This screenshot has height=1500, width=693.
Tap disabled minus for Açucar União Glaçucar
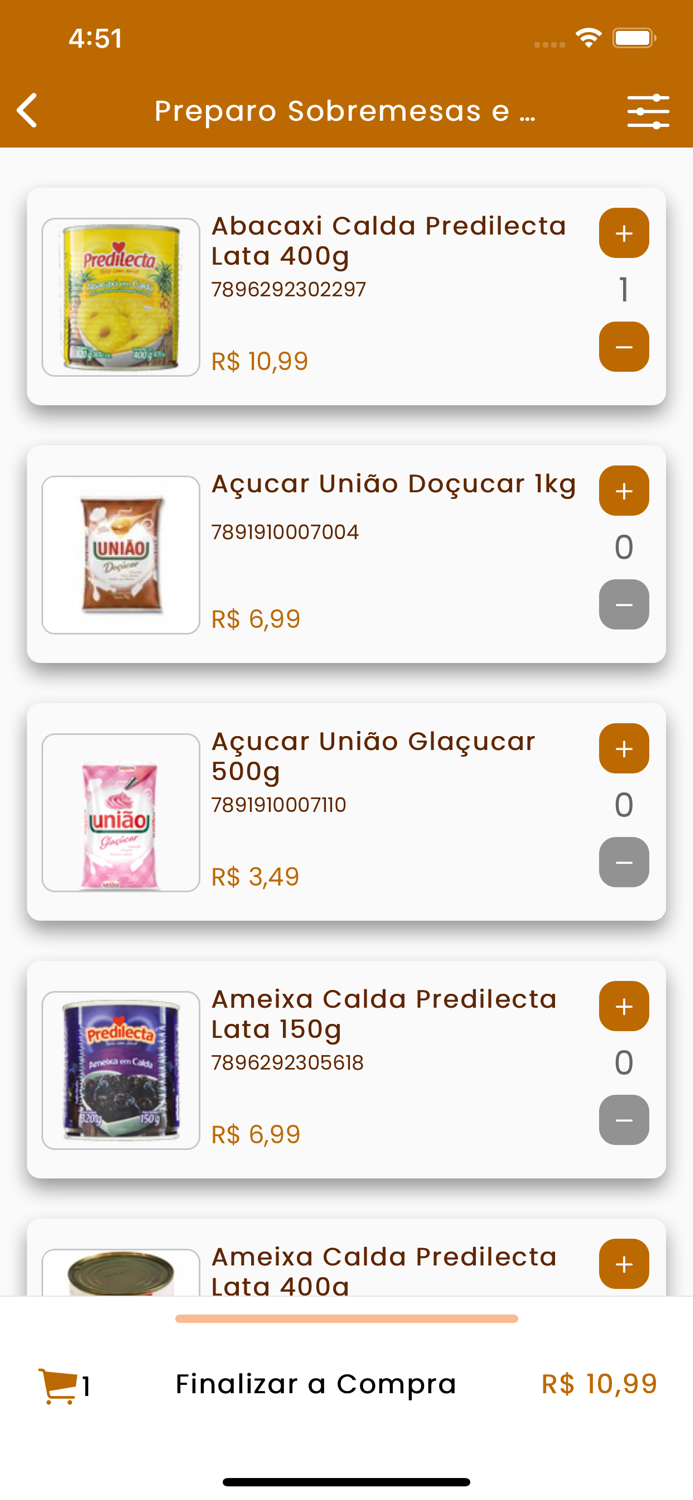[x=624, y=862]
